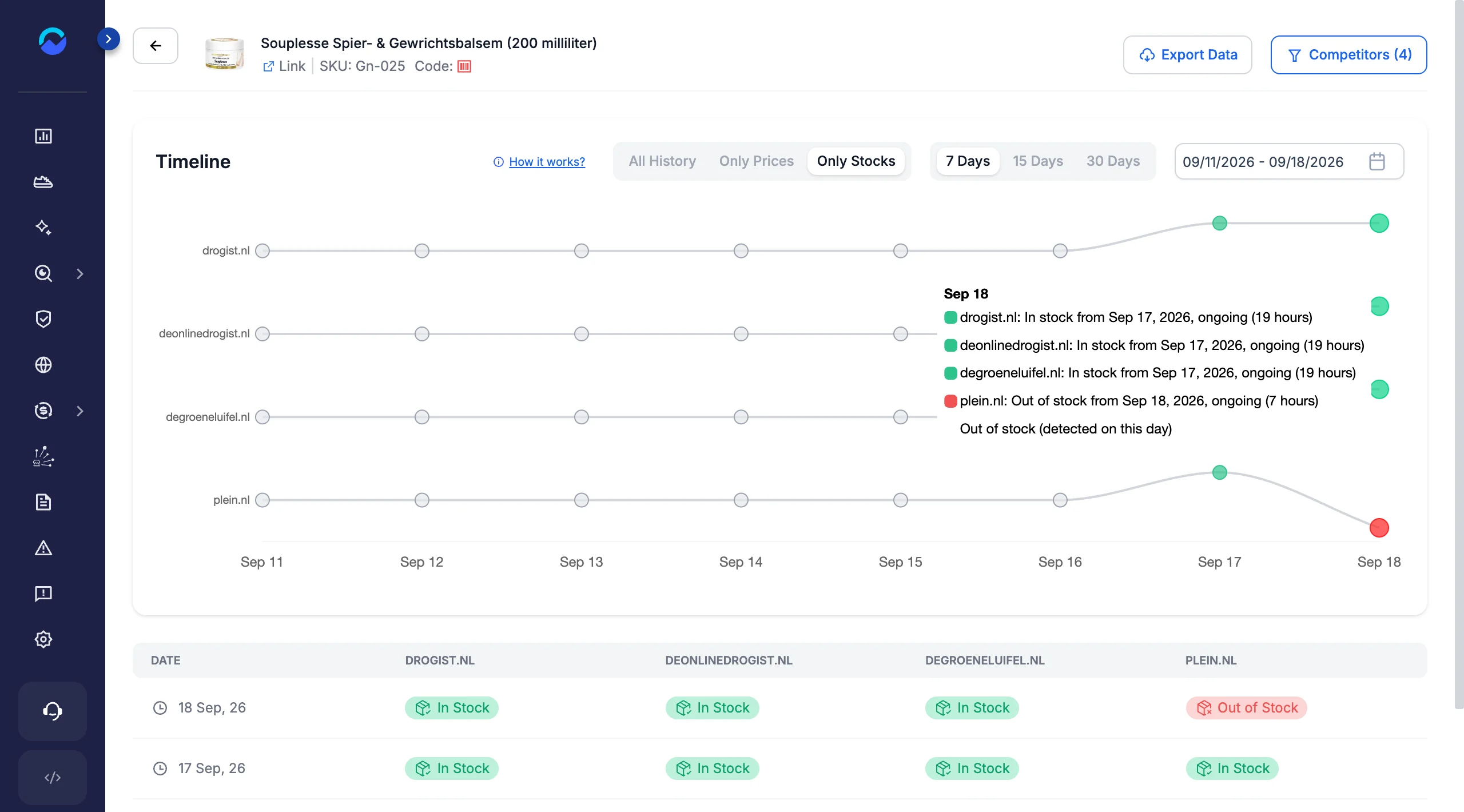Click the page vertical scrollbar
The height and width of the screenshot is (812, 1464).
1459,355
